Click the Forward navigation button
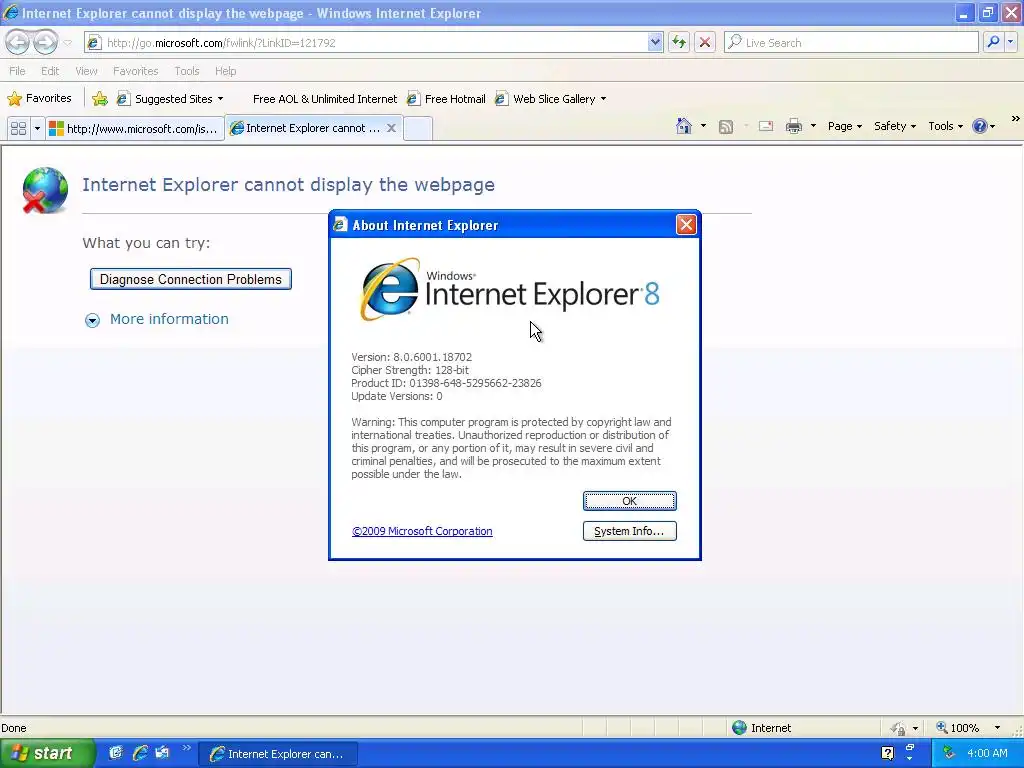 45,42
